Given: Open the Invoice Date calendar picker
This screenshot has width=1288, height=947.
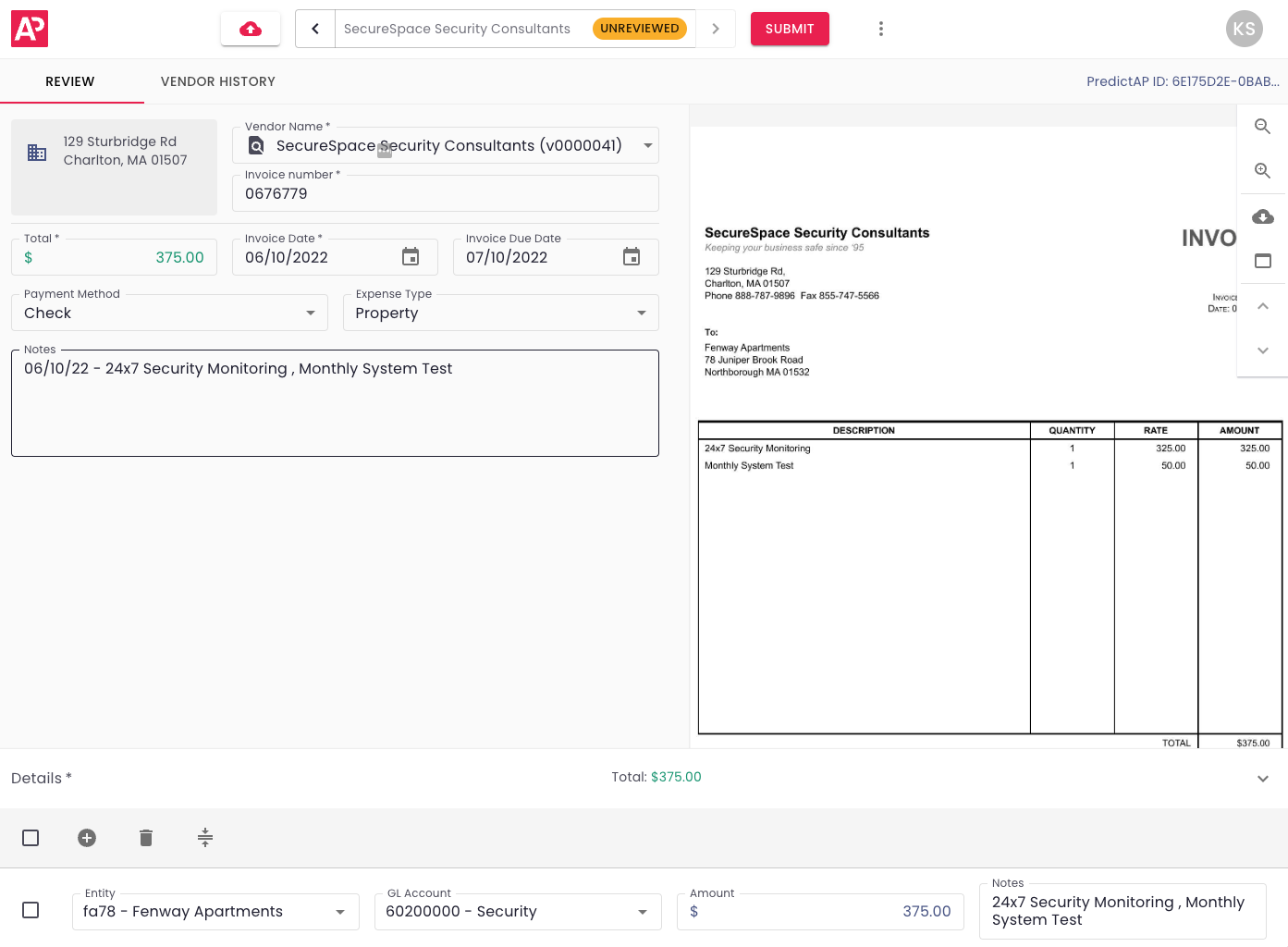Looking at the screenshot, I should coord(410,257).
